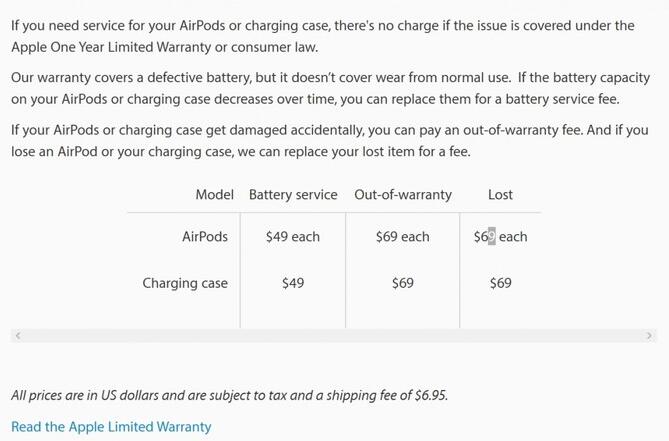
Task: Click the AirPods $69 each out-of-warranty cell
Action: 403,236
